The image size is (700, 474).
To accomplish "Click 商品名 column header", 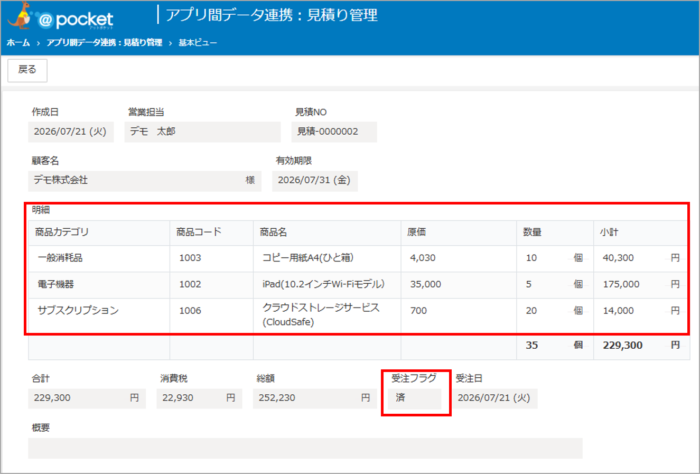I will click(327, 233).
